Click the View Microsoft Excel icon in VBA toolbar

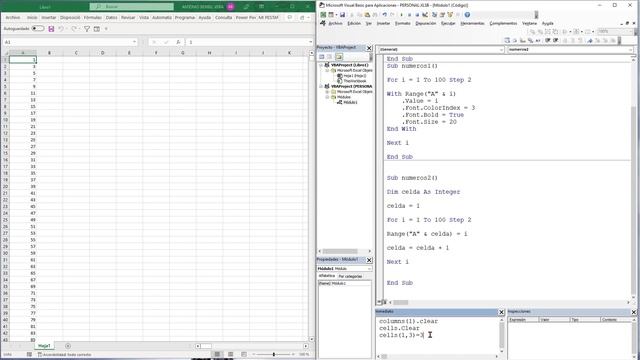tap(323, 15)
